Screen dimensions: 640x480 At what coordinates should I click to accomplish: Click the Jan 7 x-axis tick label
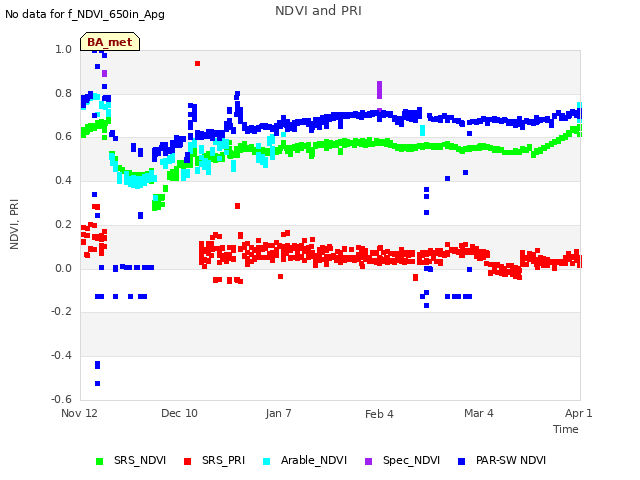pyautogui.click(x=278, y=413)
